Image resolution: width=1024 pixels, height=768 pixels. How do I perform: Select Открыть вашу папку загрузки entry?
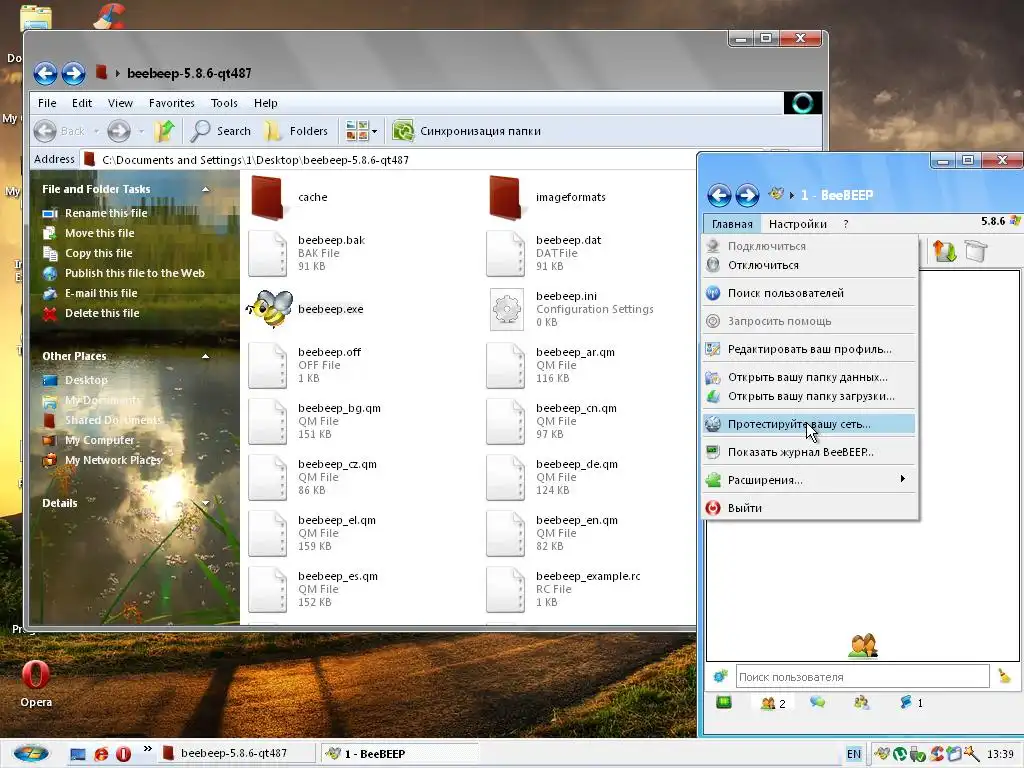click(809, 396)
